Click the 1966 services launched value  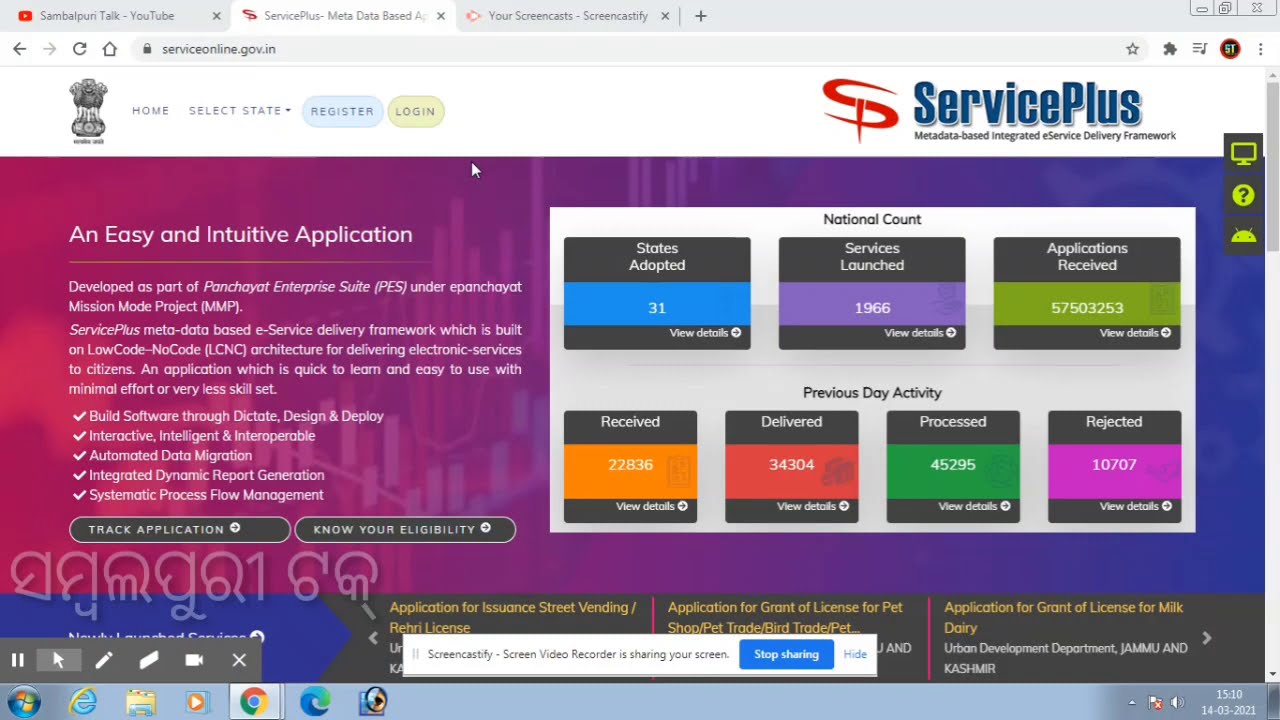click(872, 308)
